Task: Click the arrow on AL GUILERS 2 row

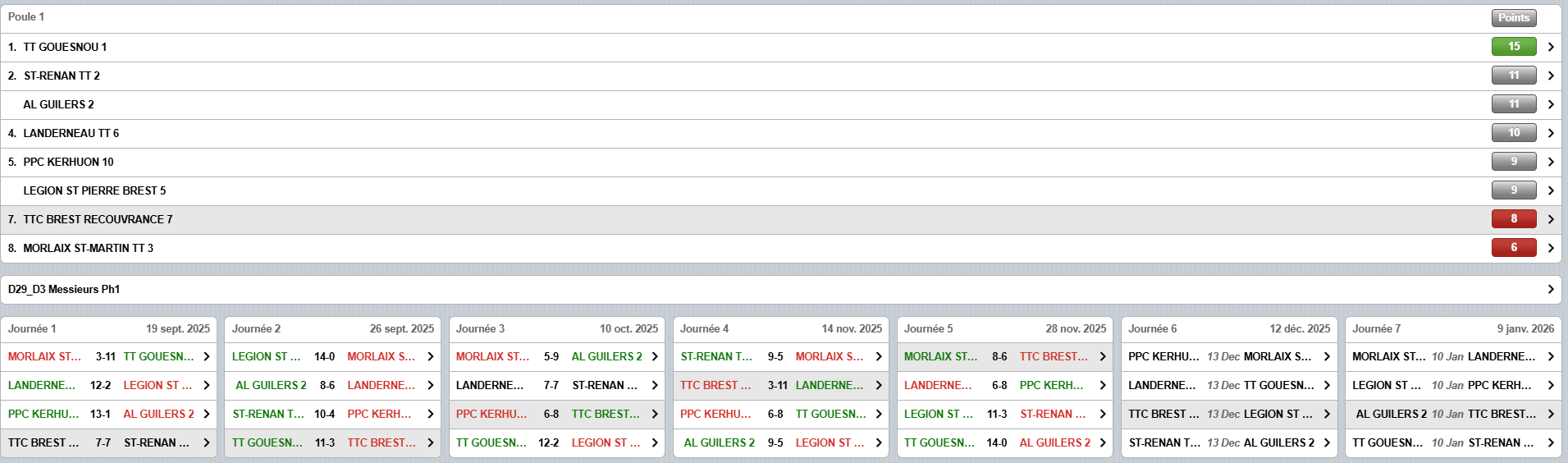Action: (1550, 104)
